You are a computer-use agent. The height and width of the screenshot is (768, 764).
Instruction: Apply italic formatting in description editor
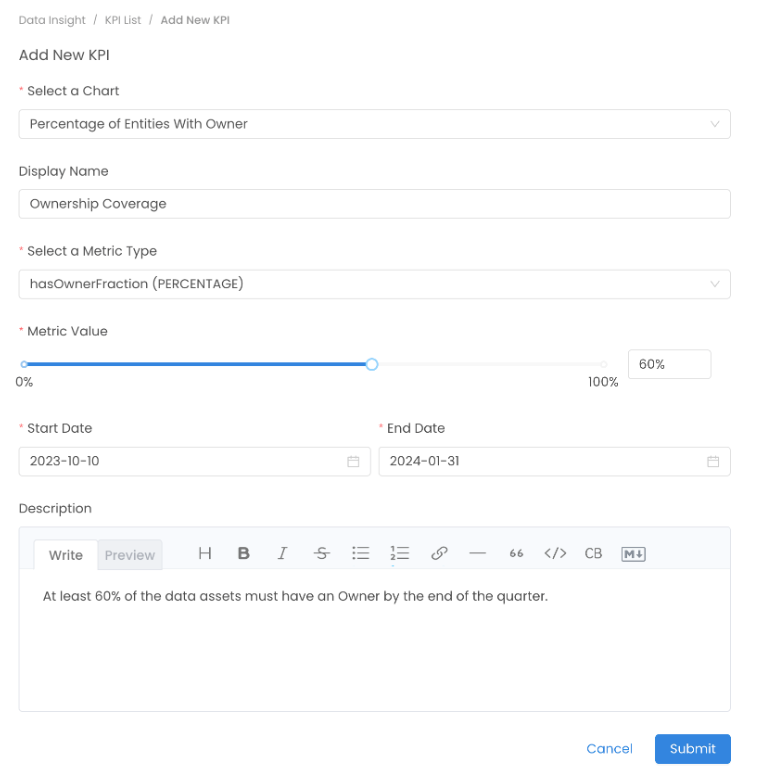coord(282,553)
